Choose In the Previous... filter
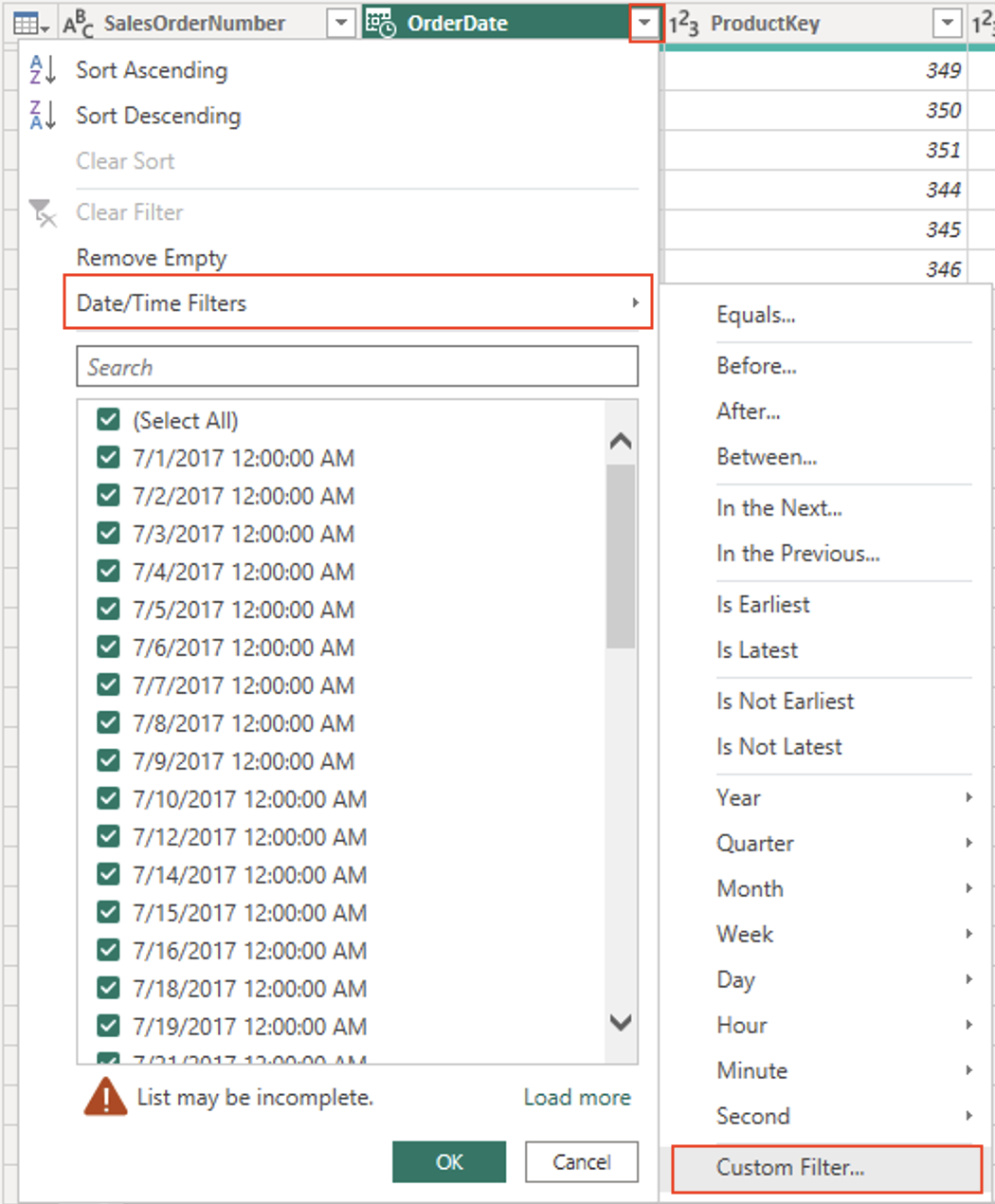This screenshot has height=1204, width=995. pyautogui.click(x=798, y=553)
